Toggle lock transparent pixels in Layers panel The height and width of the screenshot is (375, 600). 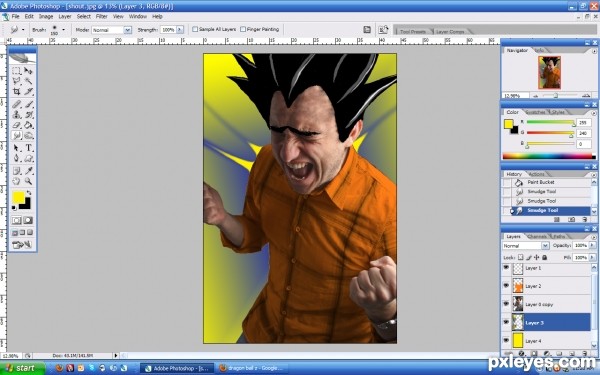click(x=520, y=258)
